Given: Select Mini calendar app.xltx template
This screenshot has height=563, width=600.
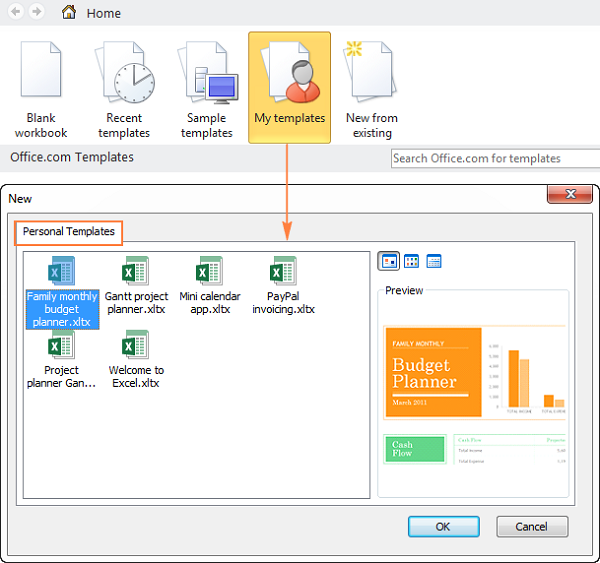Looking at the screenshot, I should tap(210, 286).
